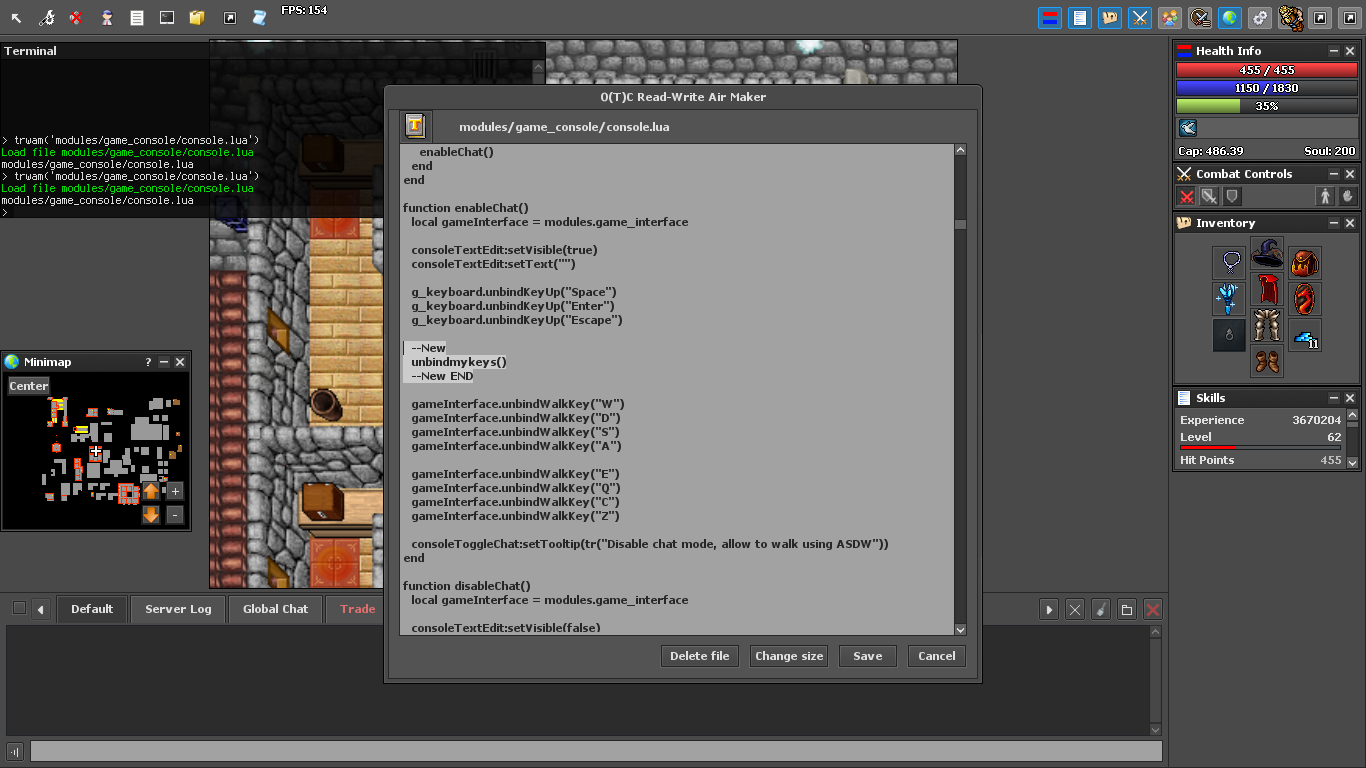Move minimap up one floor
1366x768 pixels.
151,491
